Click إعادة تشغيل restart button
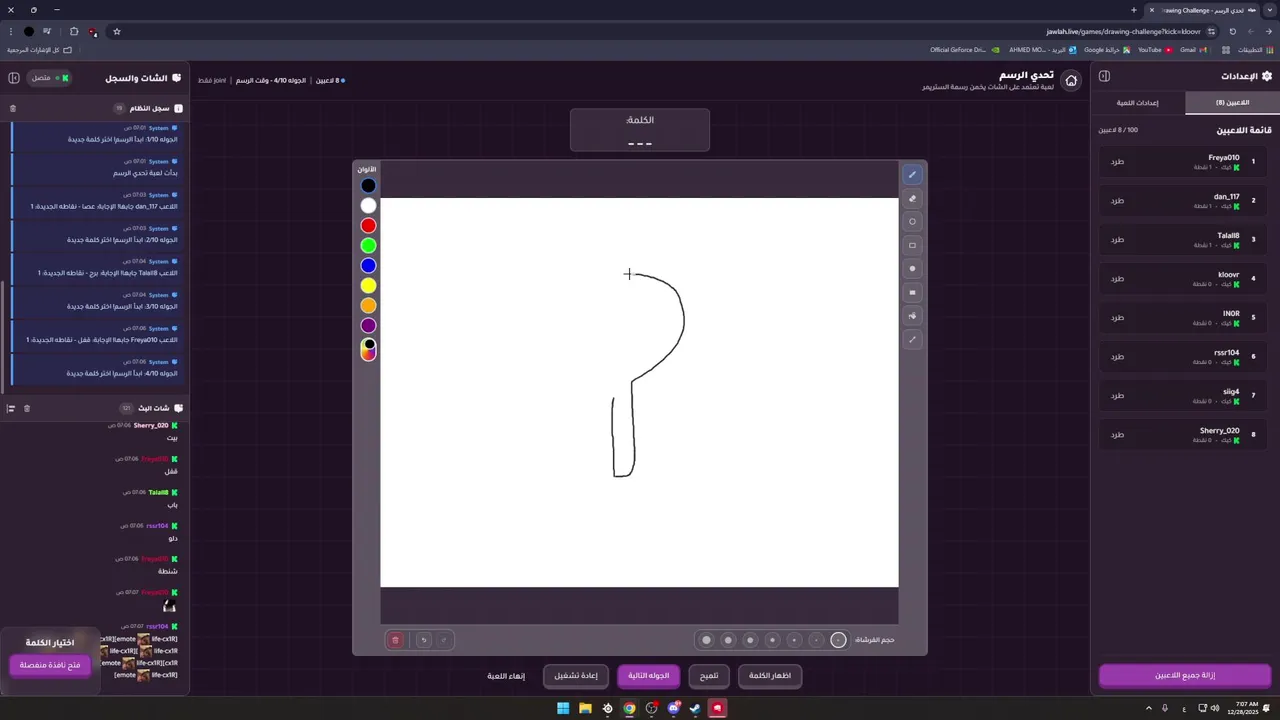The image size is (1280, 720). (x=576, y=676)
